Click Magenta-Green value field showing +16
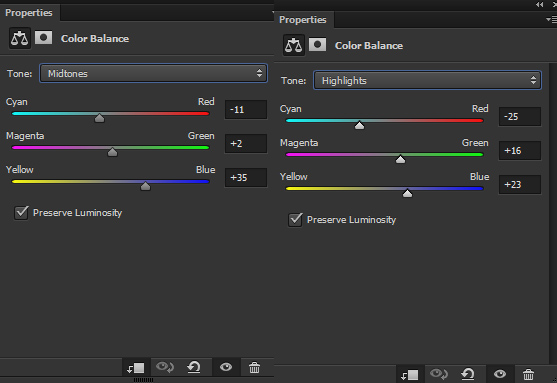Image resolution: width=557 pixels, height=383 pixels. [x=520, y=151]
